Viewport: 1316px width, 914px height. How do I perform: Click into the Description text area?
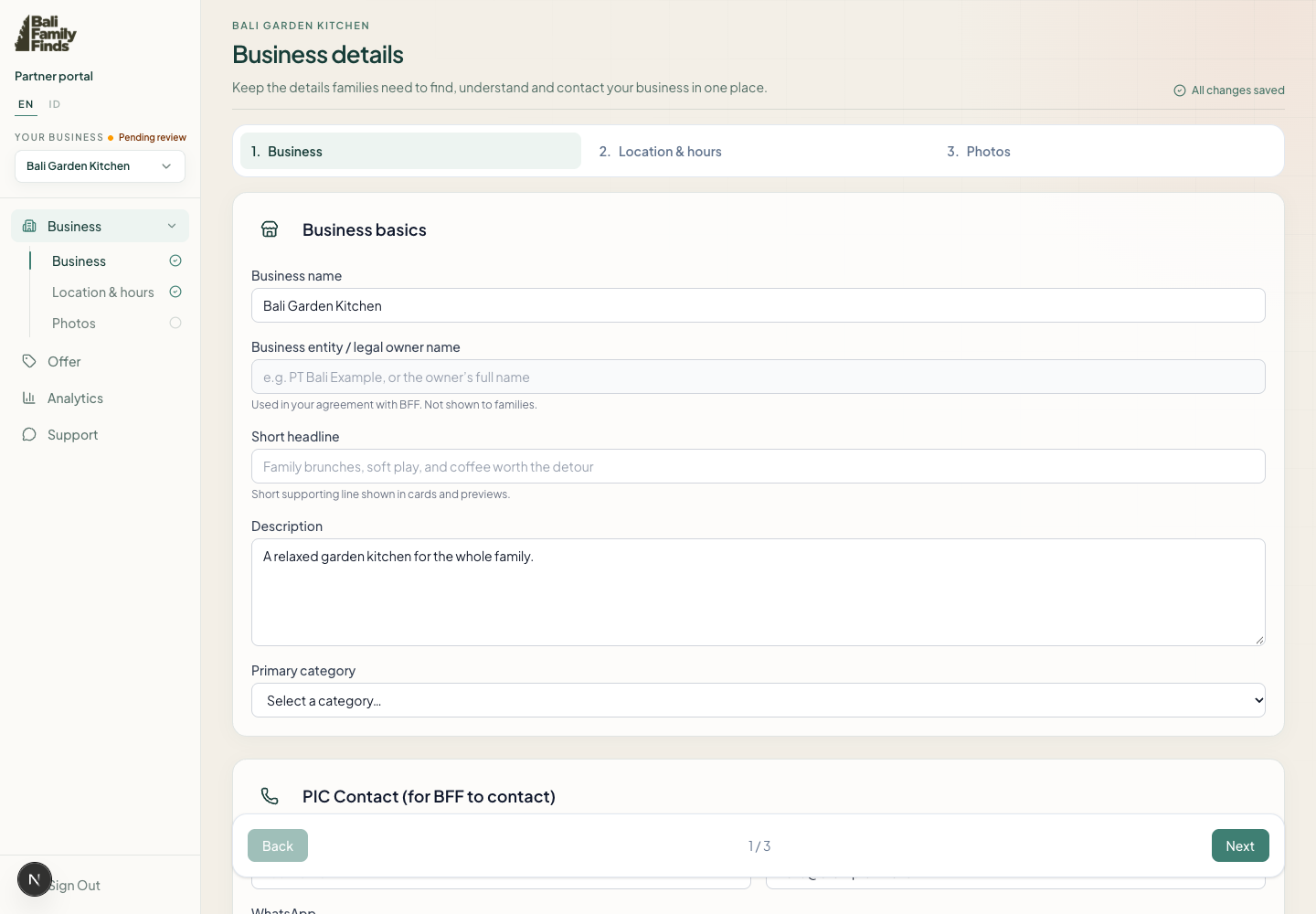pyautogui.click(x=759, y=592)
